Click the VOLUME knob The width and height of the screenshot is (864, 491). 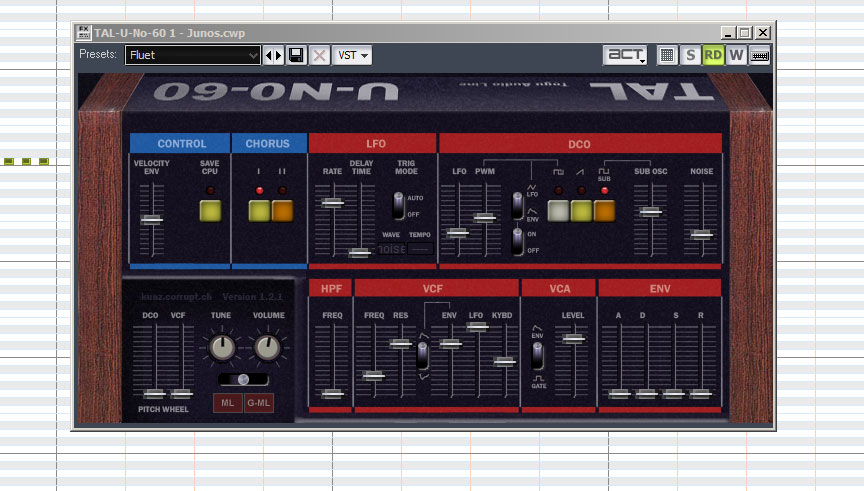point(268,347)
